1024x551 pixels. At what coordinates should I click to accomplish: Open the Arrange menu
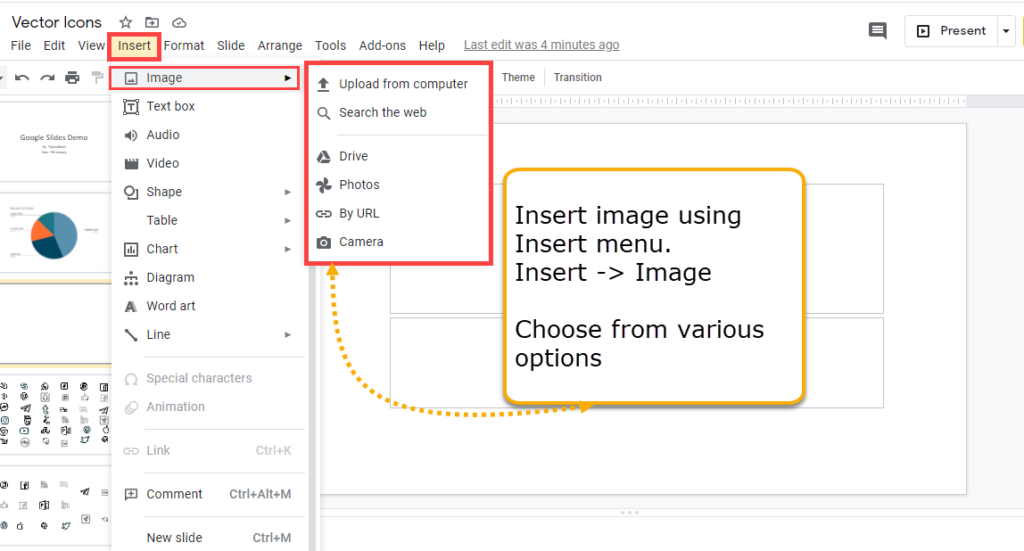[280, 46]
